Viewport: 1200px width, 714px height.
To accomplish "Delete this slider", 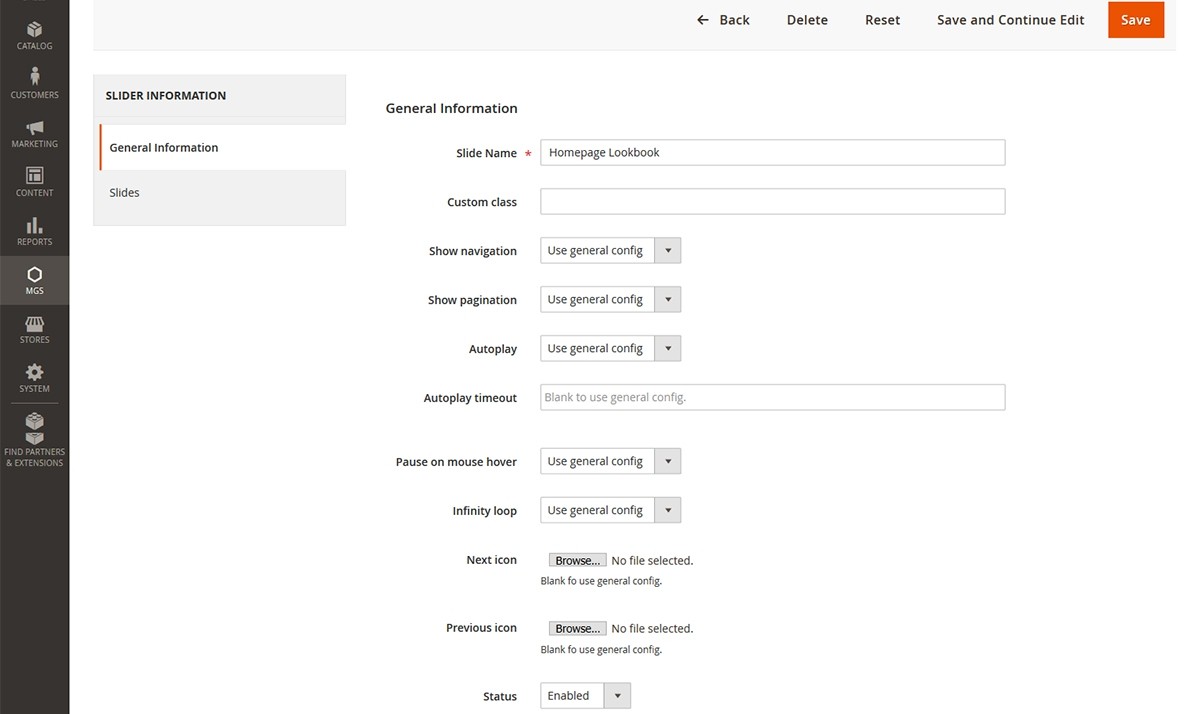I will pyautogui.click(x=807, y=20).
